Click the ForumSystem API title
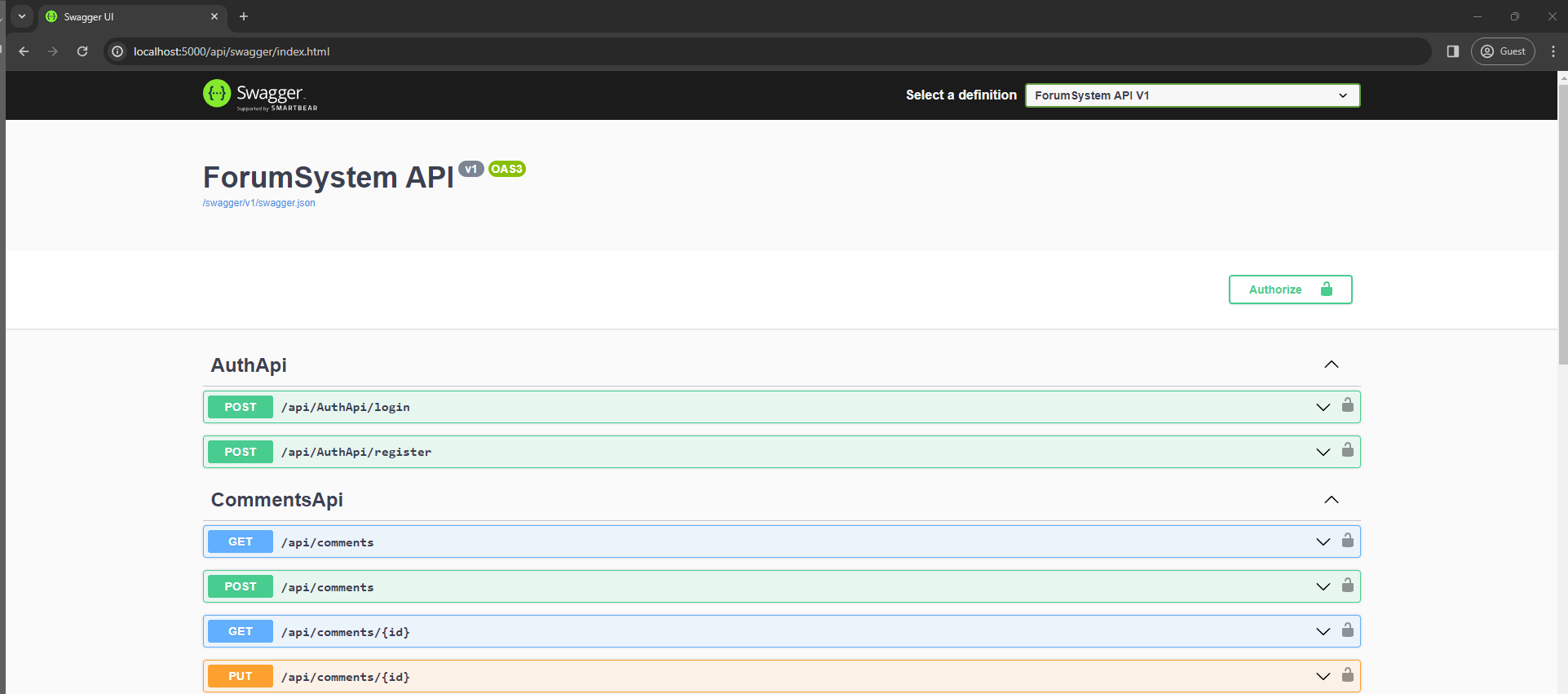 pyautogui.click(x=329, y=177)
